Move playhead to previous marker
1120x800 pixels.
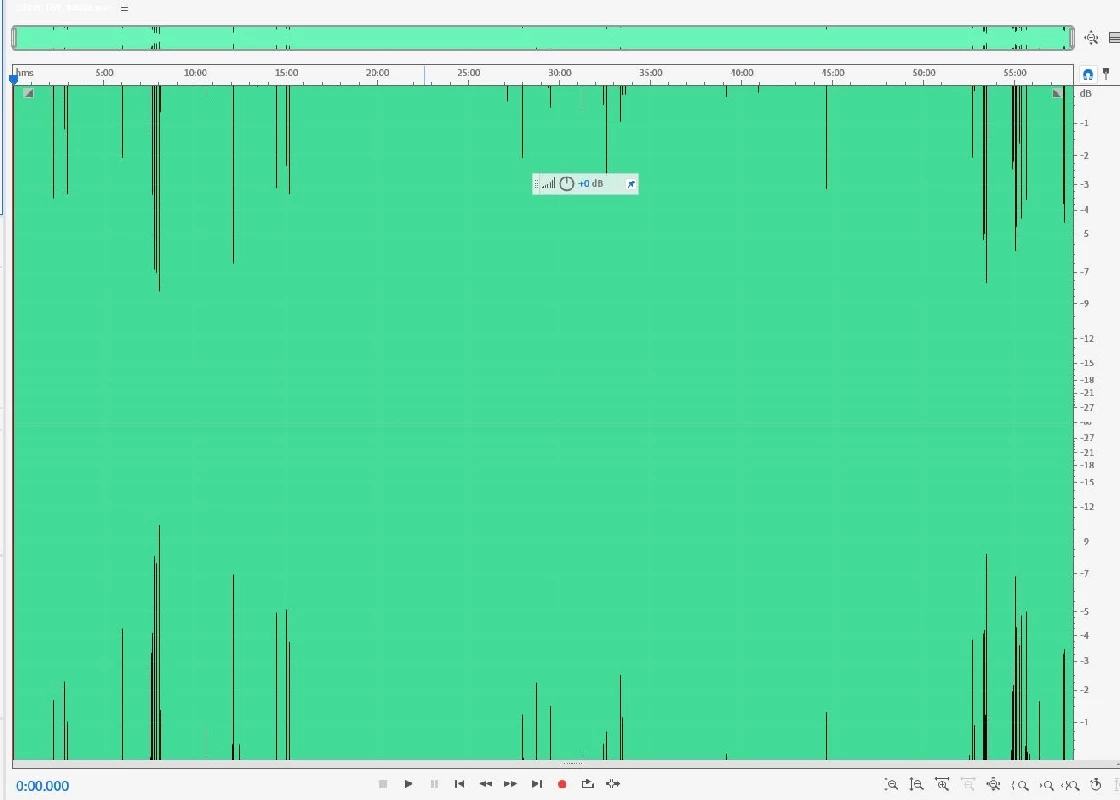tap(459, 784)
